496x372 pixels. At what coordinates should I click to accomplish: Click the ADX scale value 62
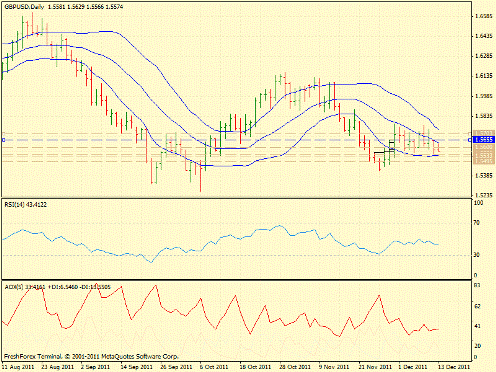pyautogui.click(x=477, y=306)
